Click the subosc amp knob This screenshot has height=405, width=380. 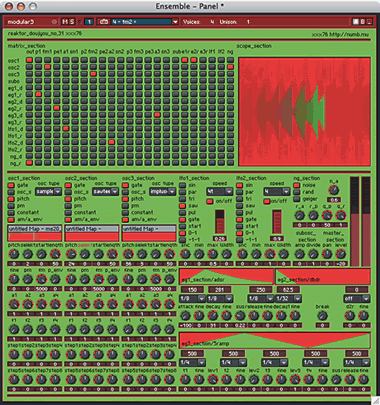click(299, 254)
